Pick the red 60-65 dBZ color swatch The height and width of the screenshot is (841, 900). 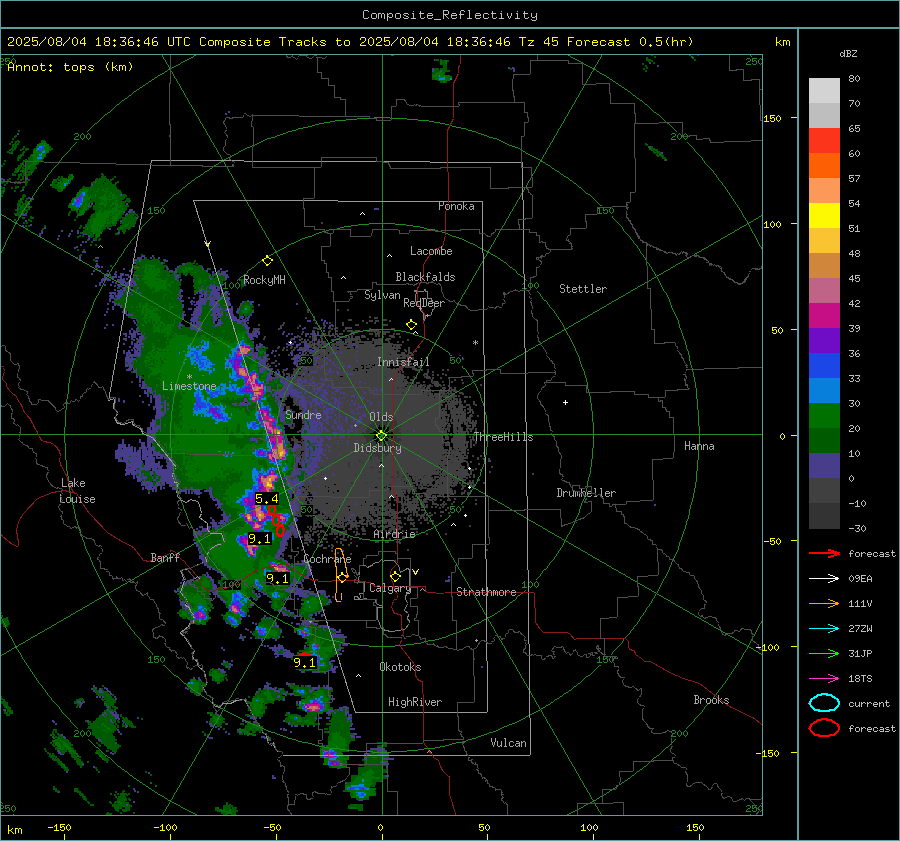pos(824,141)
